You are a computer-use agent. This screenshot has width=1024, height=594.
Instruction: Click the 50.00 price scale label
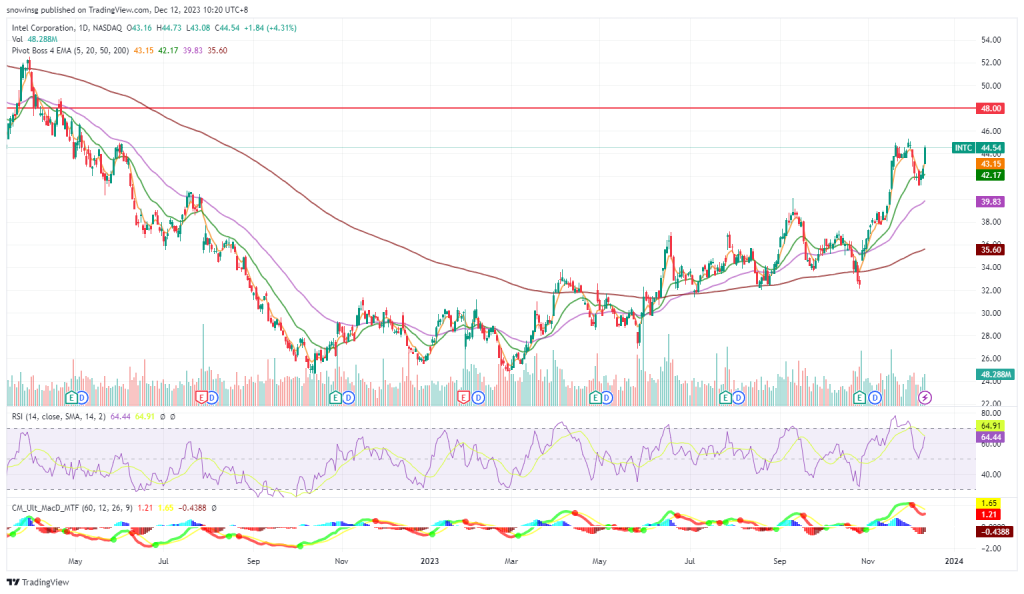pos(991,86)
